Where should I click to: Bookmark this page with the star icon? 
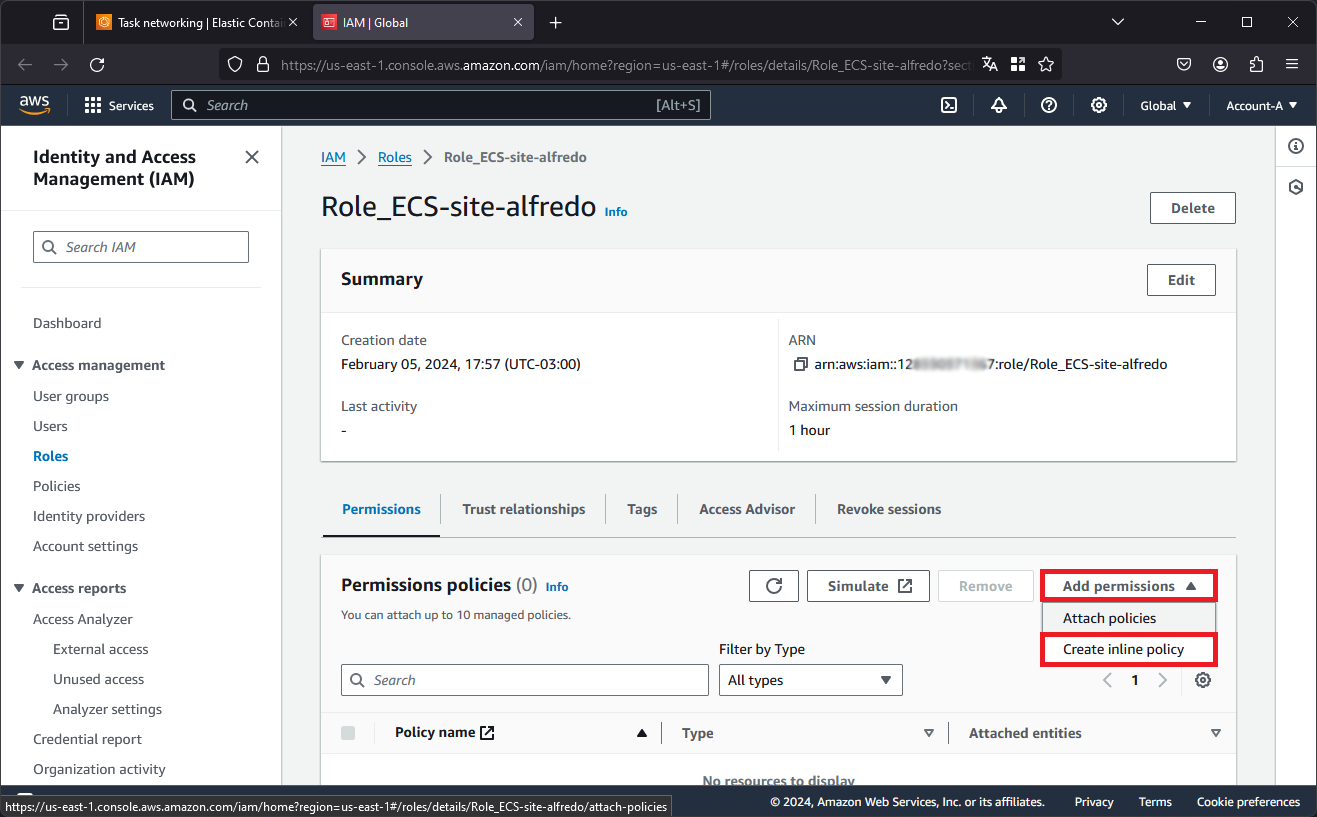[x=1046, y=64]
